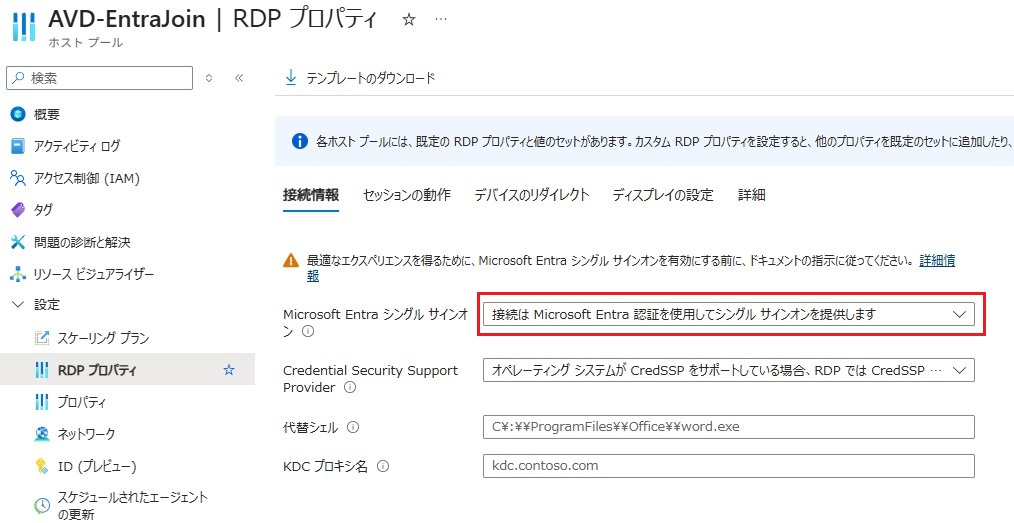Image resolution: width=1014 pixels, height=523 pixels.
Task: Open アクセス制御 (IAM) in the sidebar
Action: coord(85,178)
